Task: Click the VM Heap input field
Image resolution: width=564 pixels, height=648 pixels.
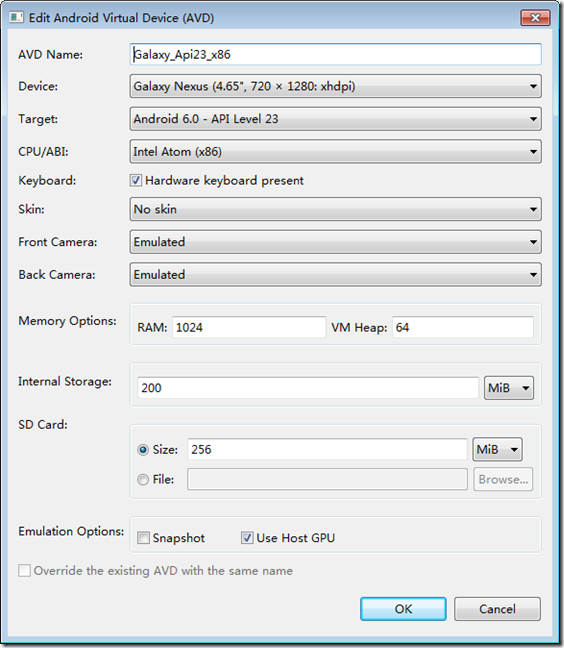Action: (x=463, y=327)
